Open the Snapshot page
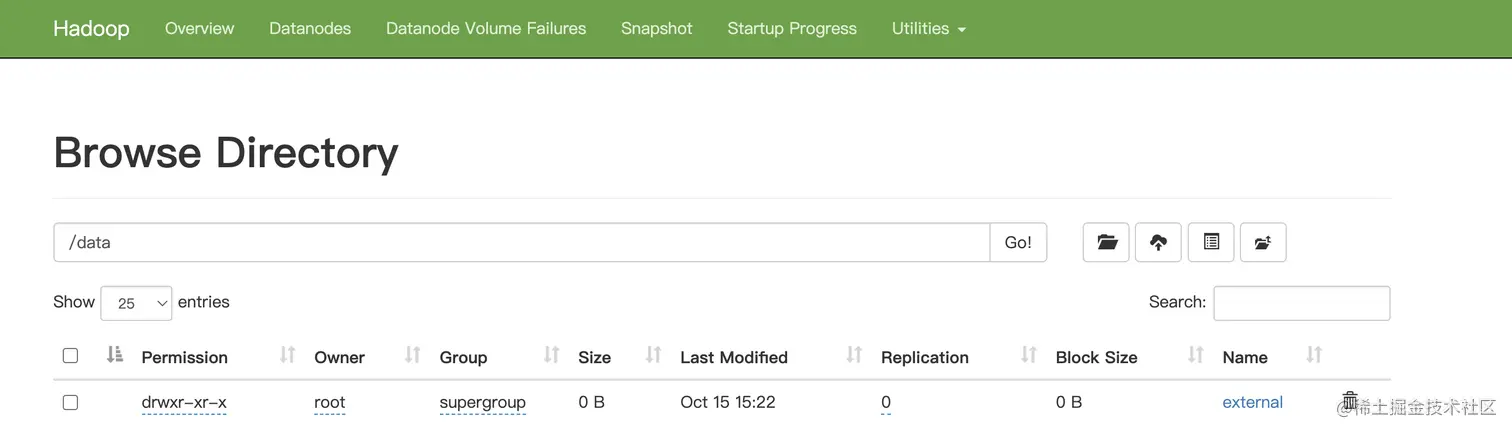The height and width of the screenshot is (433, 1512). coord(656,29)
